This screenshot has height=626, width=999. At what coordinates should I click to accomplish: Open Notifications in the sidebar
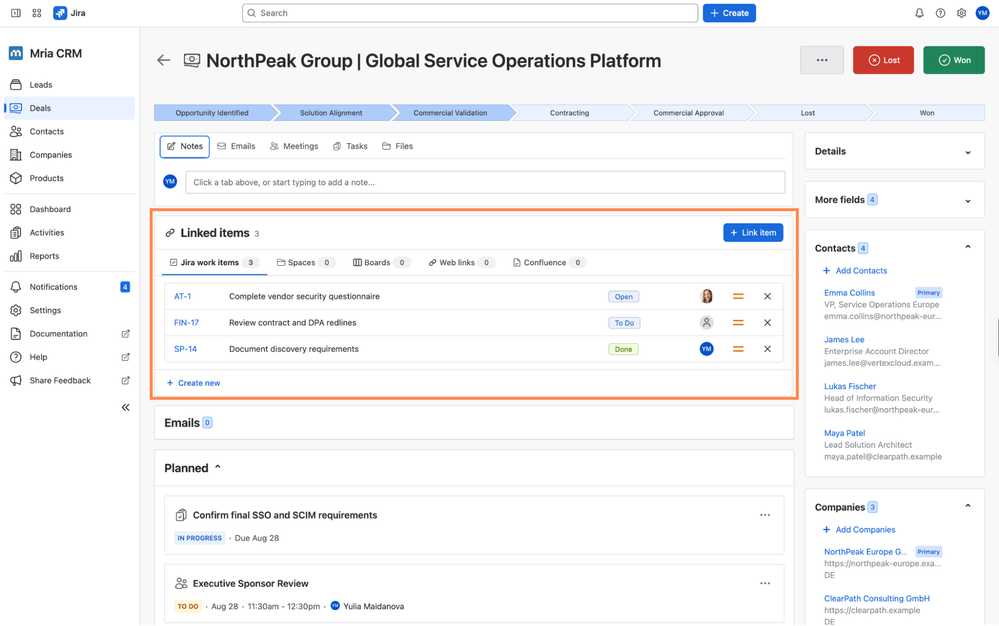point(70,287)
